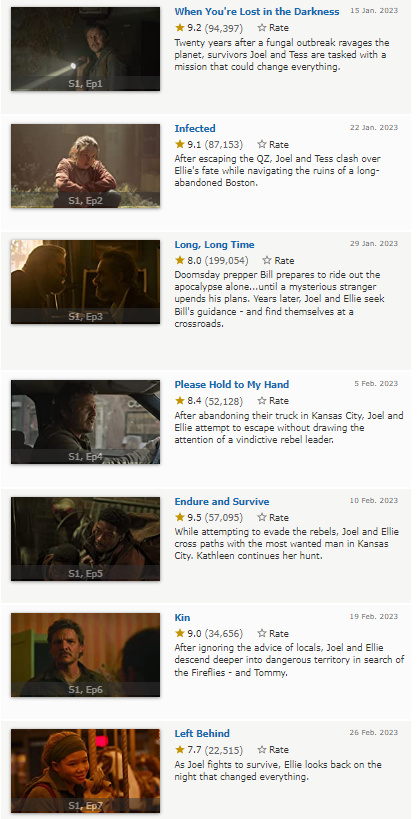419x819 pixels.
Task: Open the Infected episode title
Action: pos(195,128)
